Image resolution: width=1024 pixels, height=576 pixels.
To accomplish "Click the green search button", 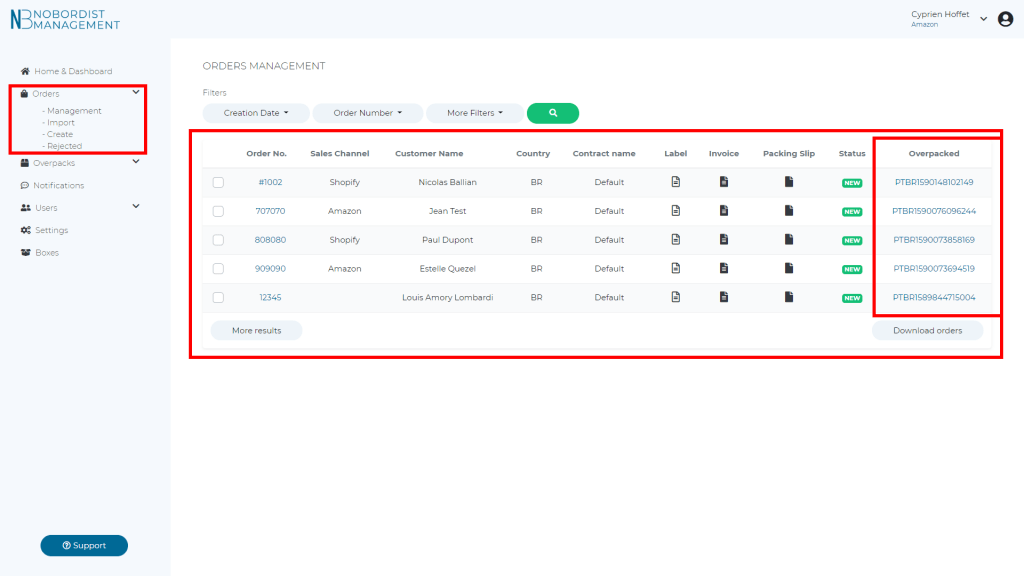I will coord(552,113).
